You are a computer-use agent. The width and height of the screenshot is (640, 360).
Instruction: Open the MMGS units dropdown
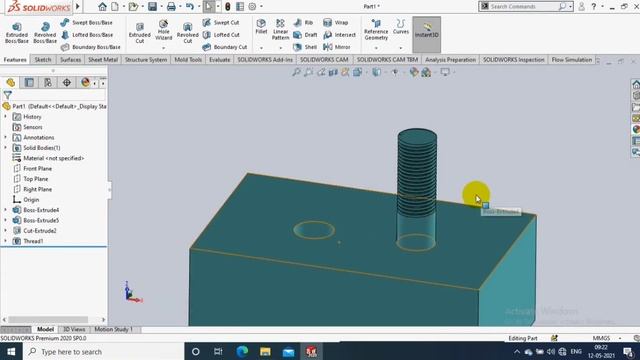pyautogui.click(x=620, y=338)
